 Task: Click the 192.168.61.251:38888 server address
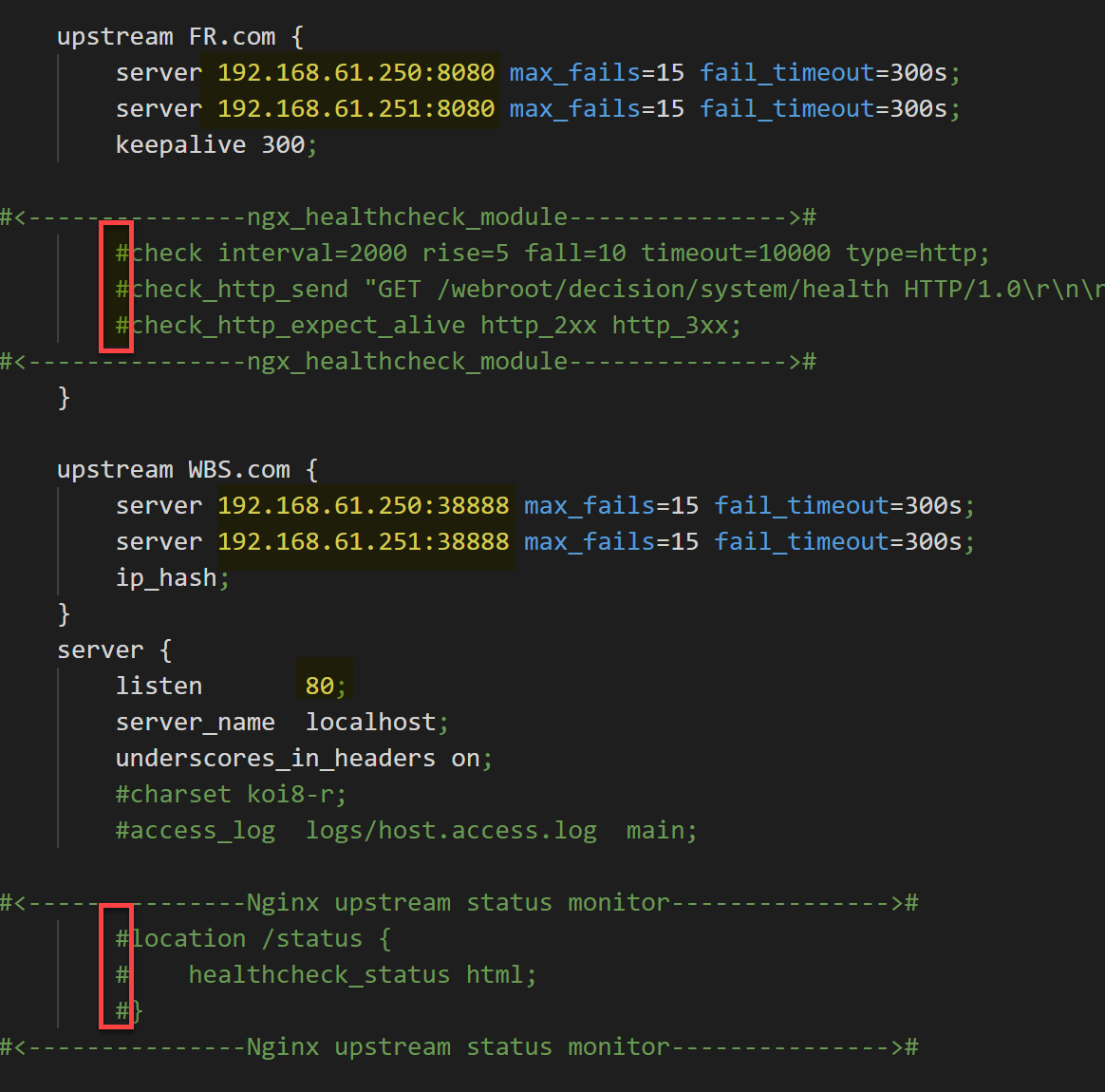point(364,542)
